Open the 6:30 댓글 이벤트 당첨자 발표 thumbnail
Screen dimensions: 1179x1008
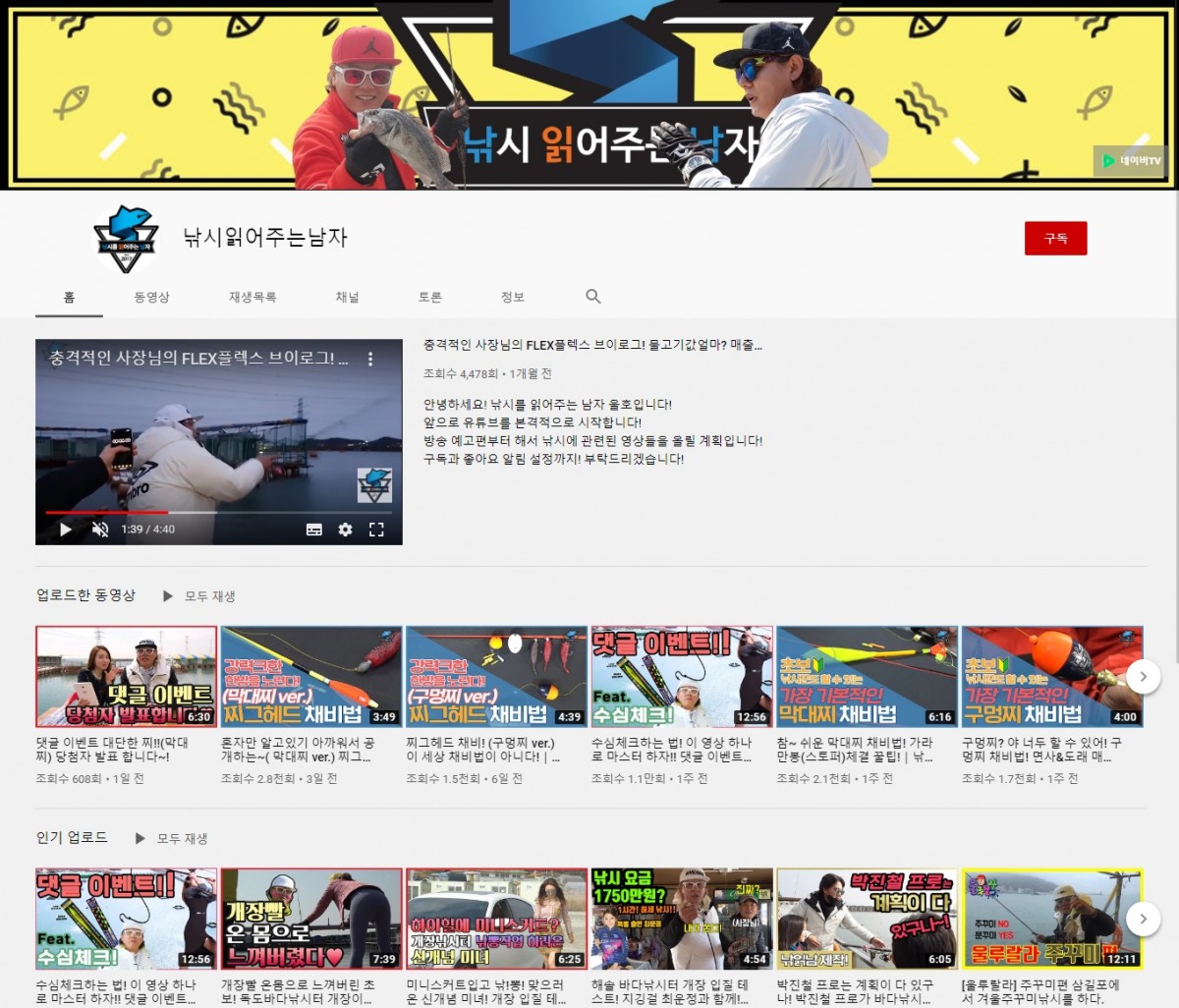click(x=126, y=676)
